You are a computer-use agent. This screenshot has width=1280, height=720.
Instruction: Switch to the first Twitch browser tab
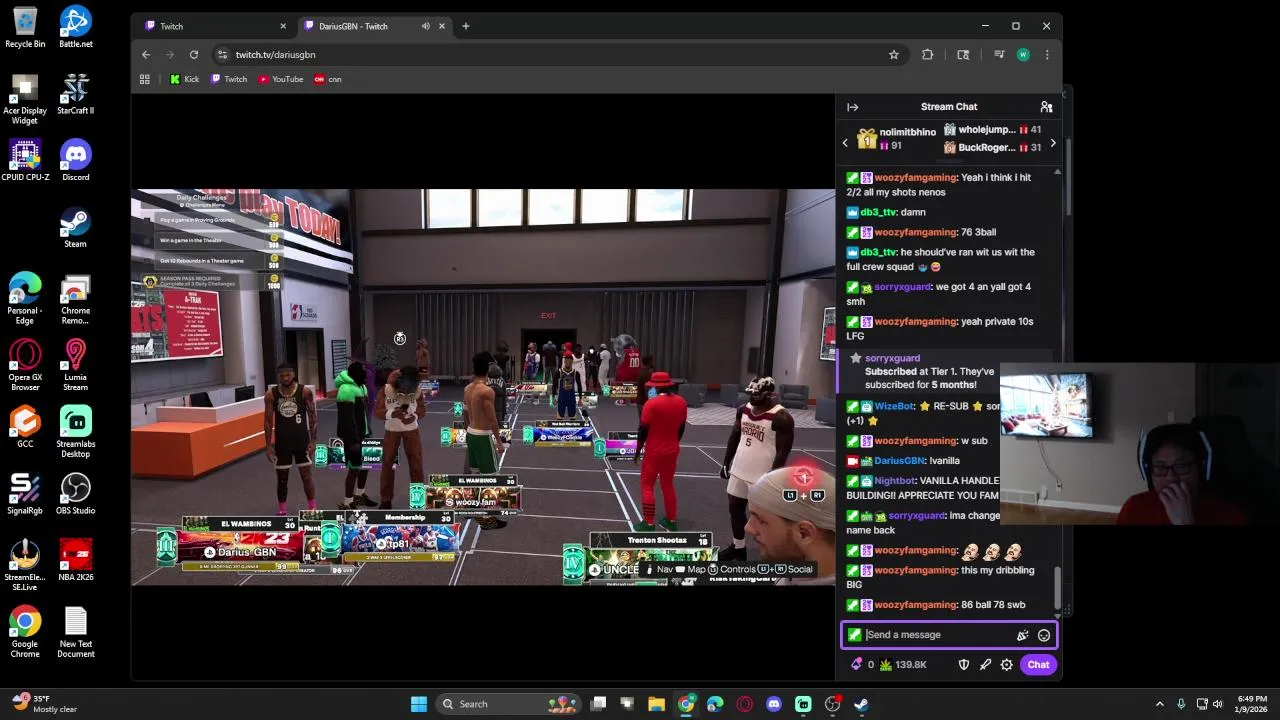(x=214, y=26)
